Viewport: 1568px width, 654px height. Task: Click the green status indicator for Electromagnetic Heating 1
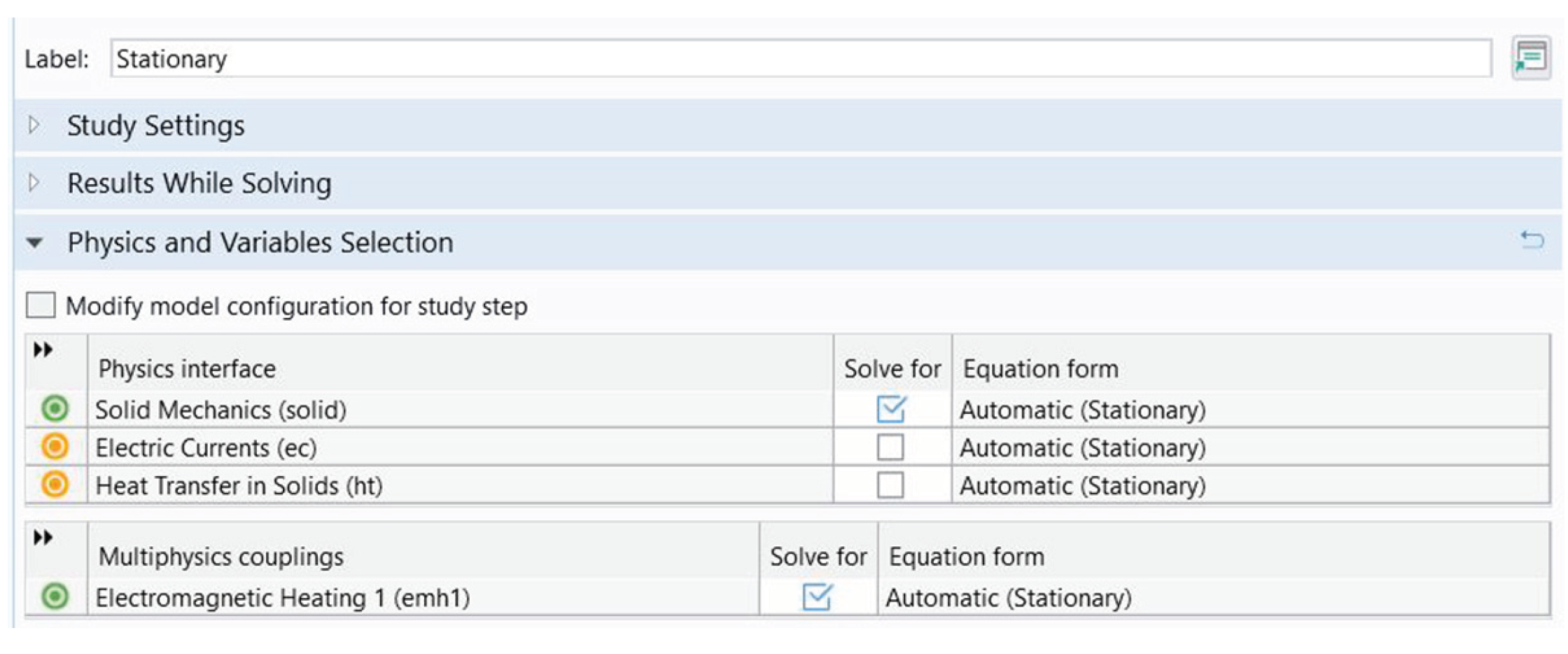pyautogui.click(x=55, y=597)
